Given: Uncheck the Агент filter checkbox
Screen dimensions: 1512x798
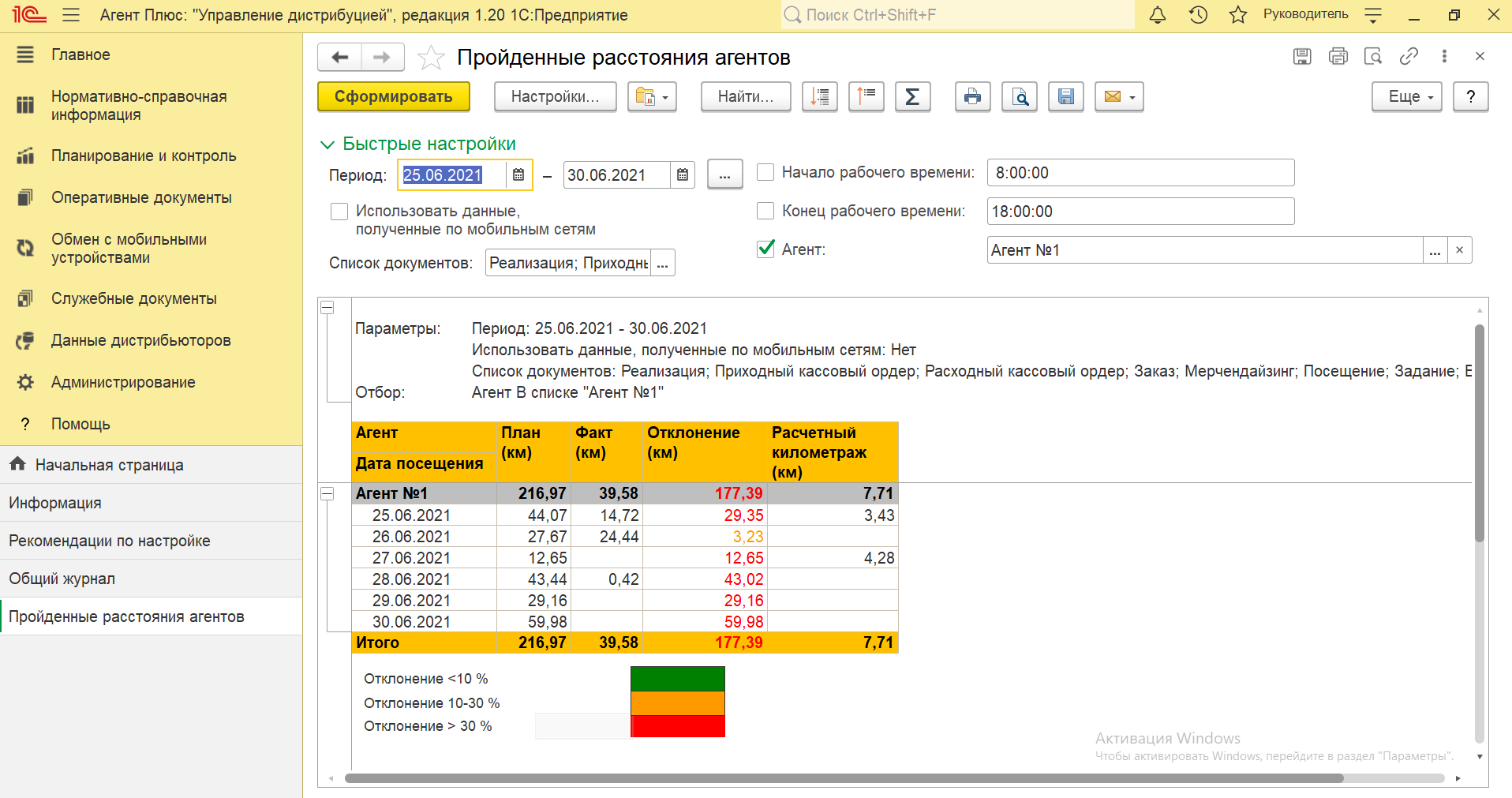Looking at the screenshot, I should click(x=765, y=249).
